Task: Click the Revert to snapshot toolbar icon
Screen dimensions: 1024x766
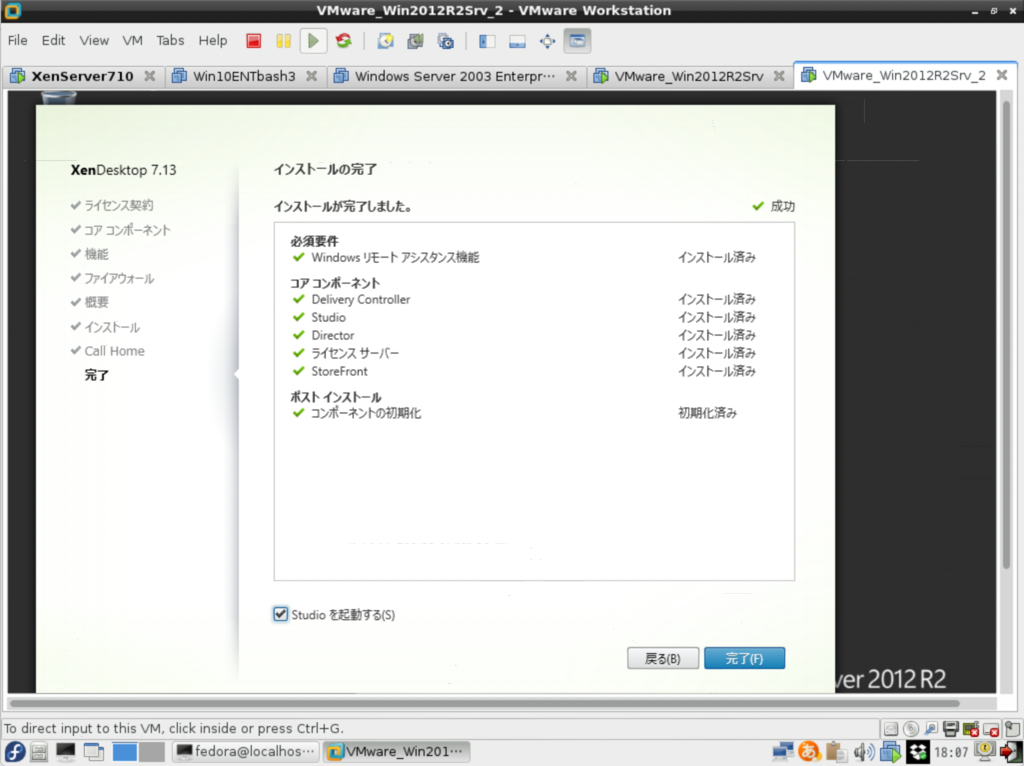Action: (415, 41)
